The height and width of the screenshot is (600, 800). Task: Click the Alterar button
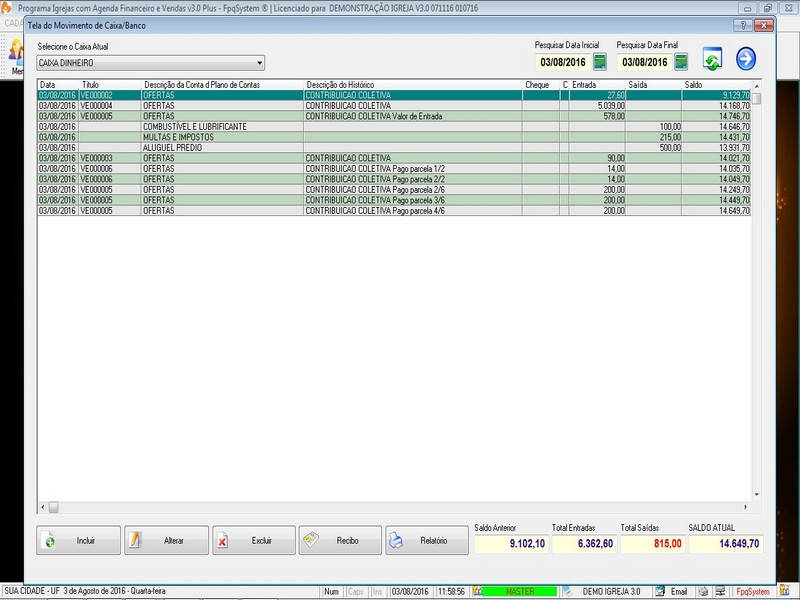tap(166, 540)
